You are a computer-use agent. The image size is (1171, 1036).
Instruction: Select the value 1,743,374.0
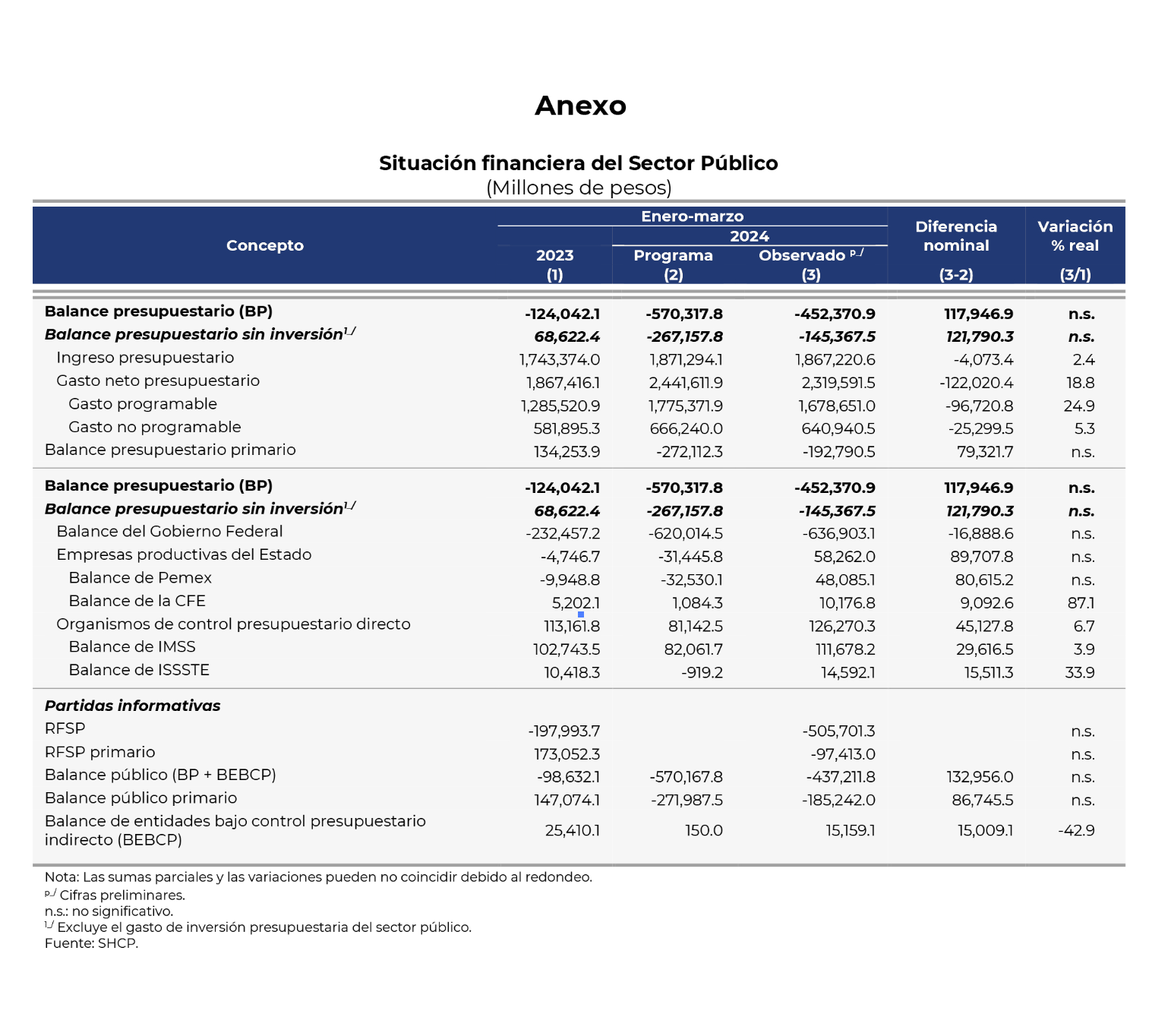560,360
